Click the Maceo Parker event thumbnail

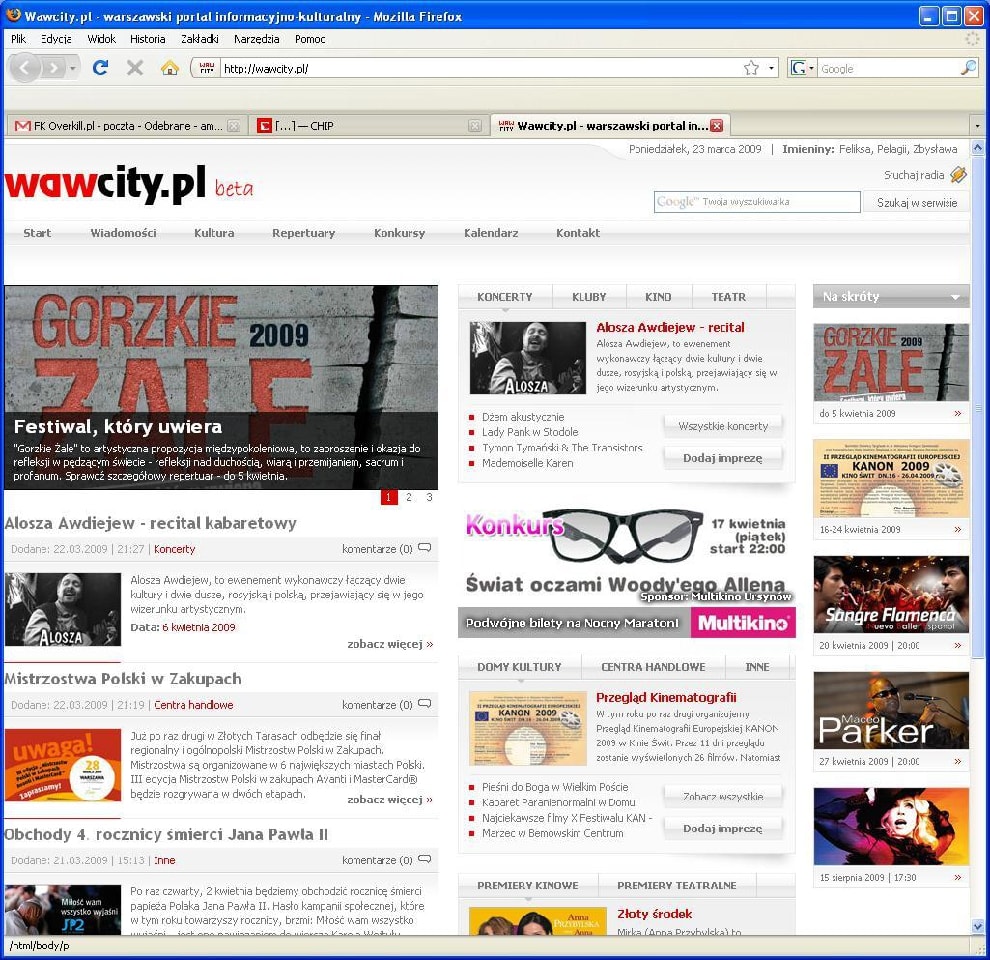click(x=891, y=711)
